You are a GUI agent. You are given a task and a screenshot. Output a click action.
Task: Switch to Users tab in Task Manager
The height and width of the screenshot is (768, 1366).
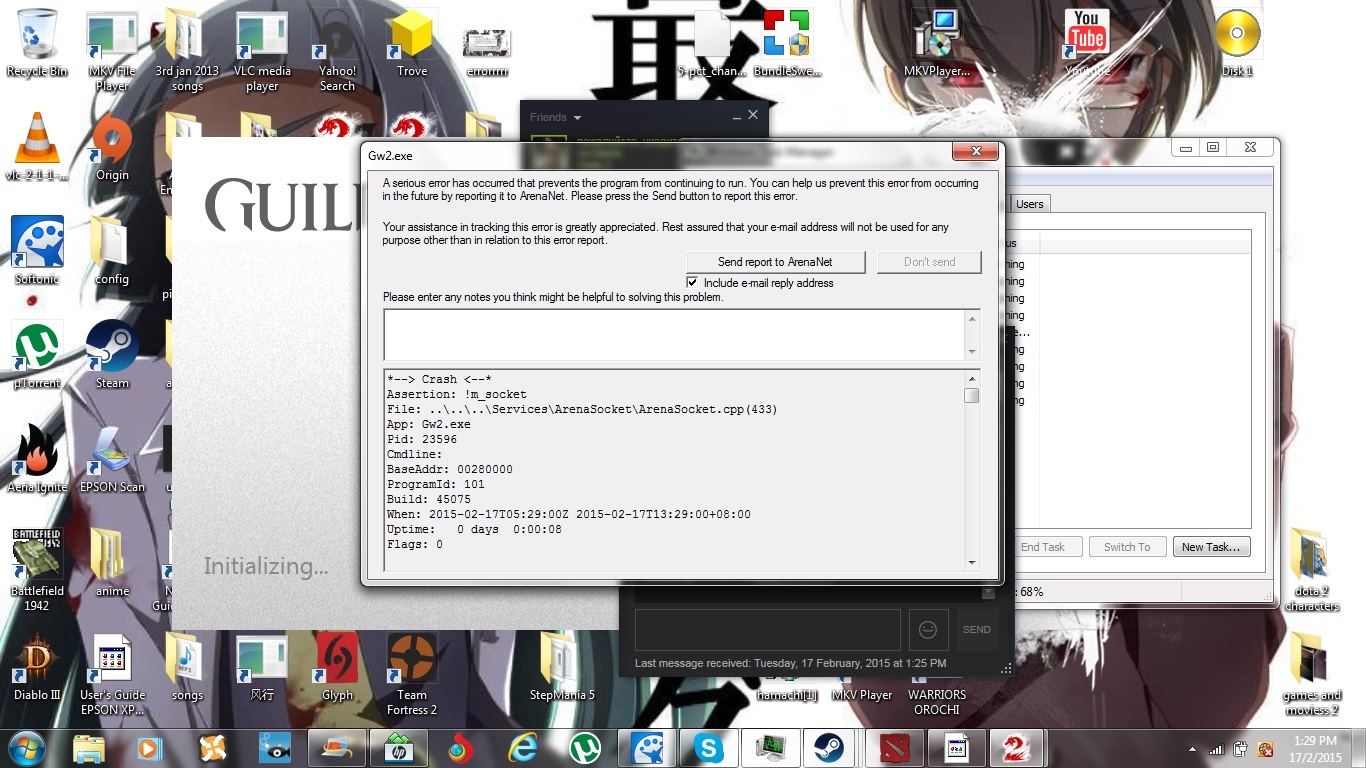coord(1029,204)
